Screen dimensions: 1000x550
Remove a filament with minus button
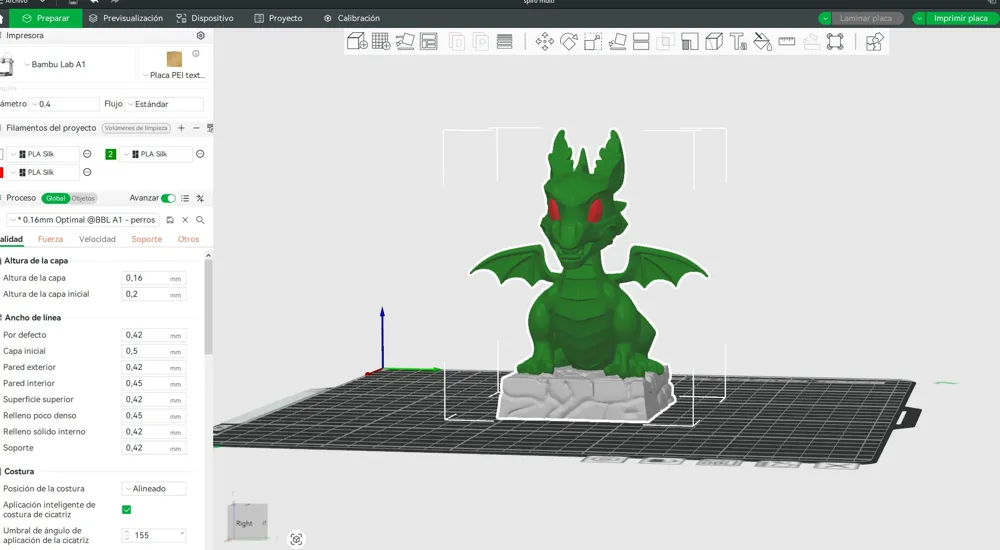196,128
